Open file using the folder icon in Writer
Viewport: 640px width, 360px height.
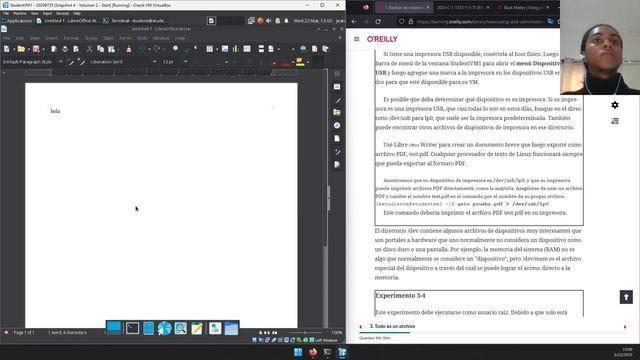tap(21, 49)
